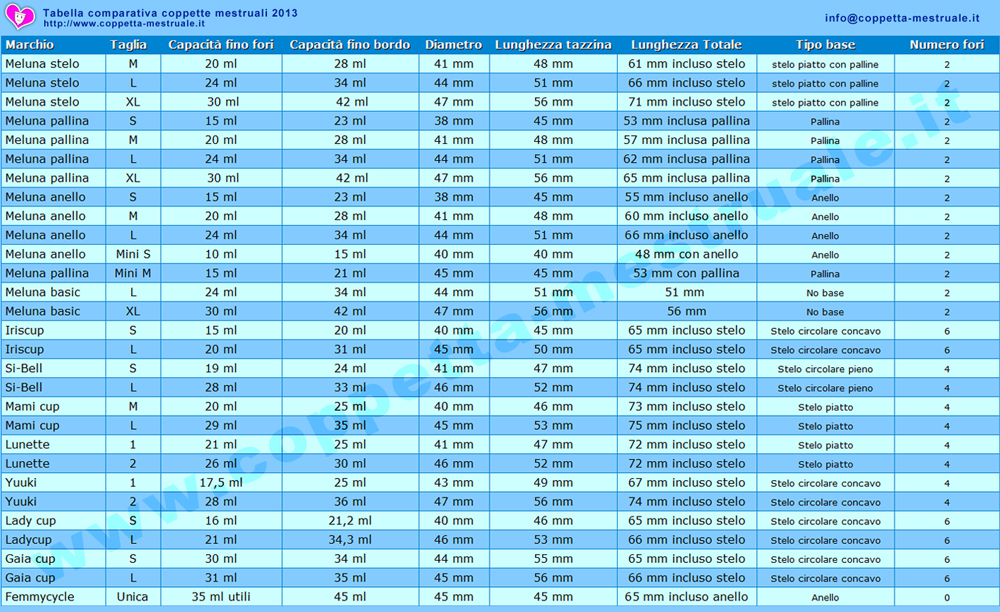This screenshot has height=612, width=1000.
Task: Click 'Mini M' size cell
Action: [133, 273]
